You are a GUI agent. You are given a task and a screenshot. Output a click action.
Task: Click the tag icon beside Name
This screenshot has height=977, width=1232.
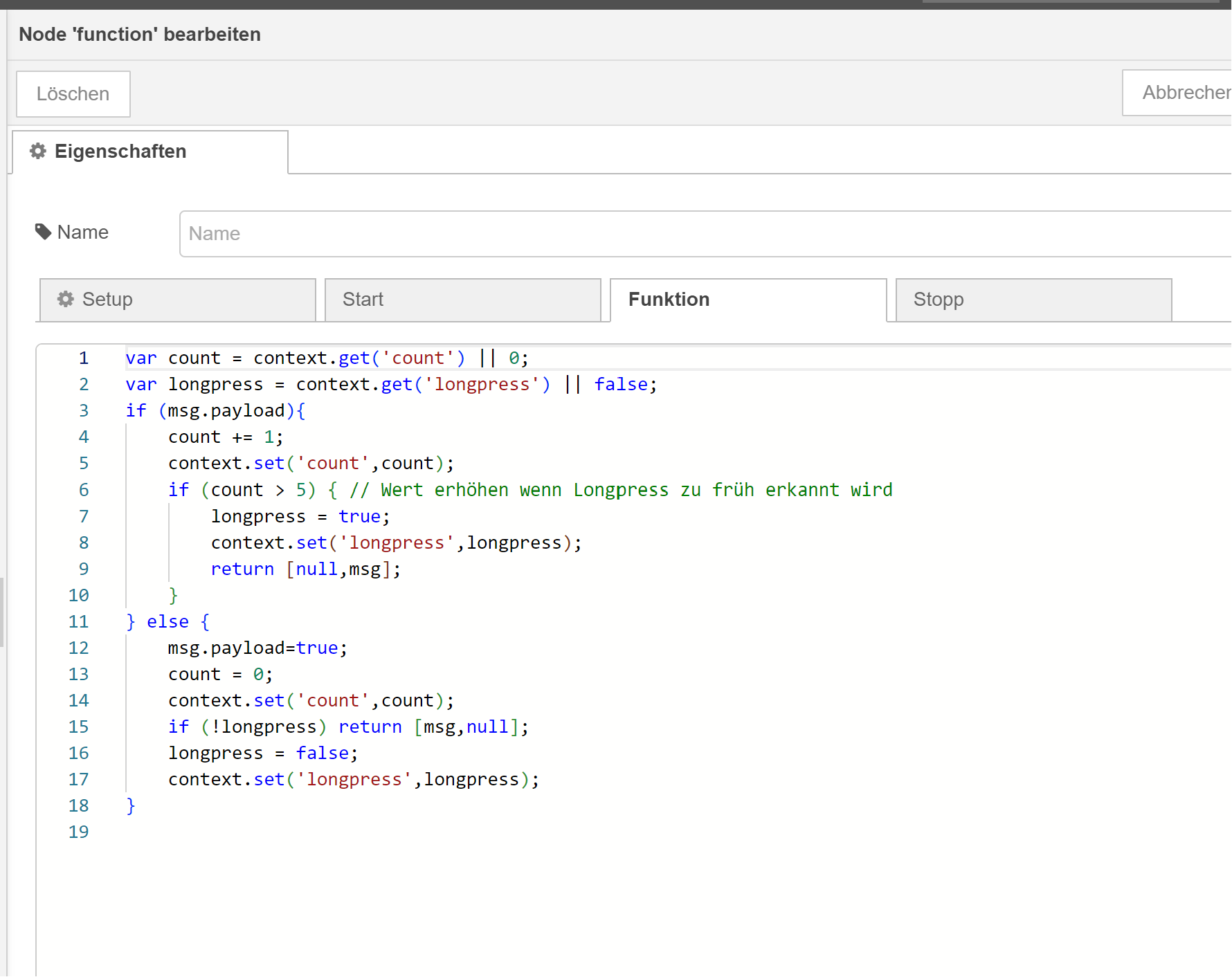pyautogui.click(x=43, y=232)
